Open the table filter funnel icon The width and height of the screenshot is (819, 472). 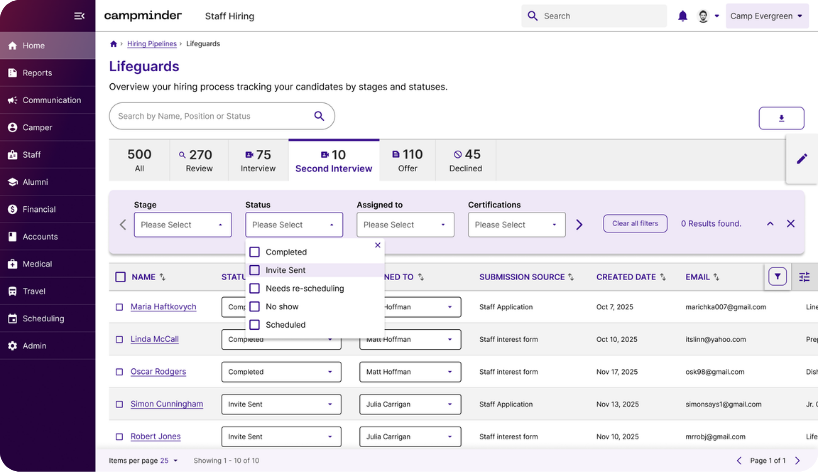777,277
